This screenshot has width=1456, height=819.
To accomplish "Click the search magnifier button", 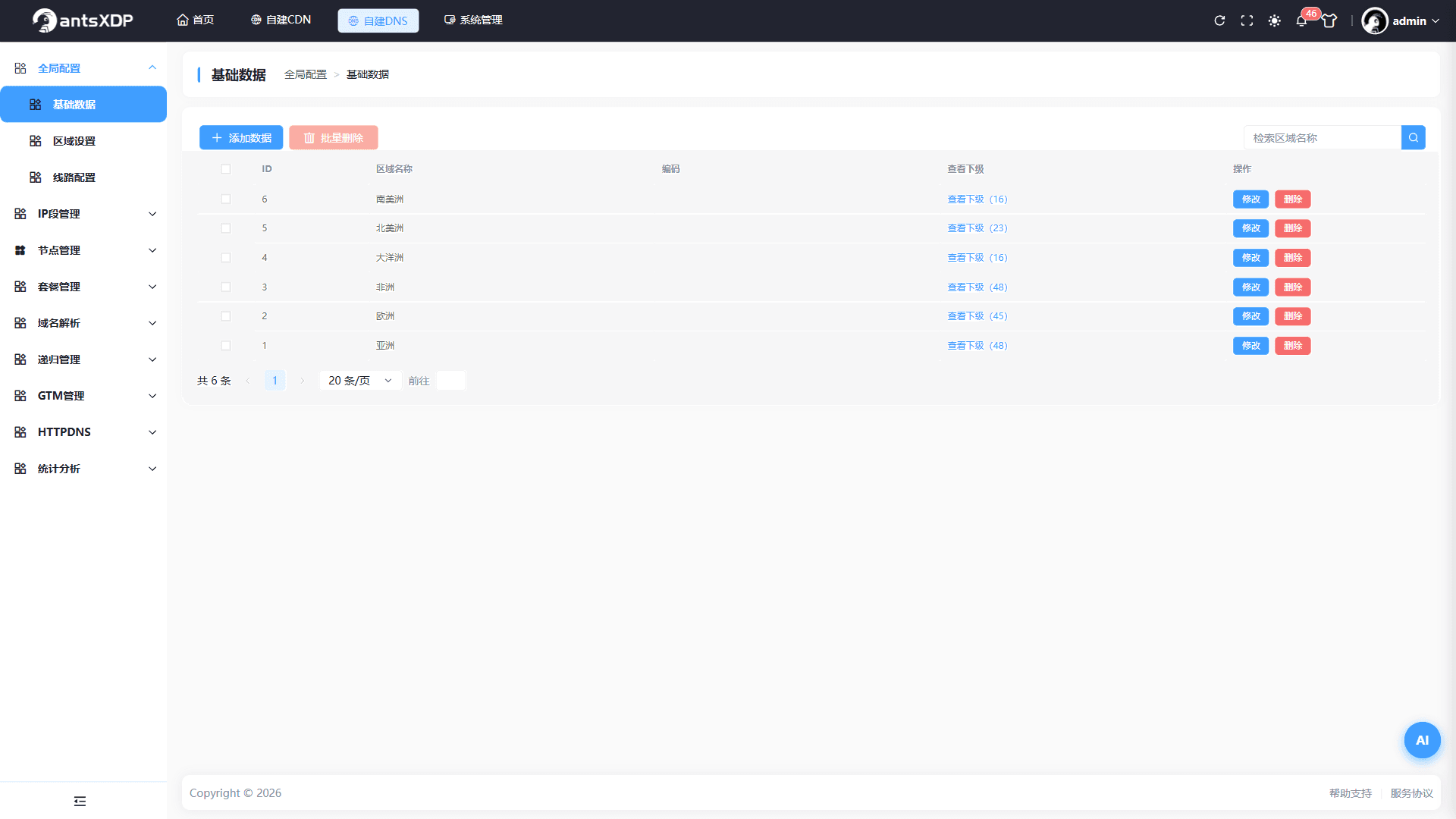I will click(1414, 137).
